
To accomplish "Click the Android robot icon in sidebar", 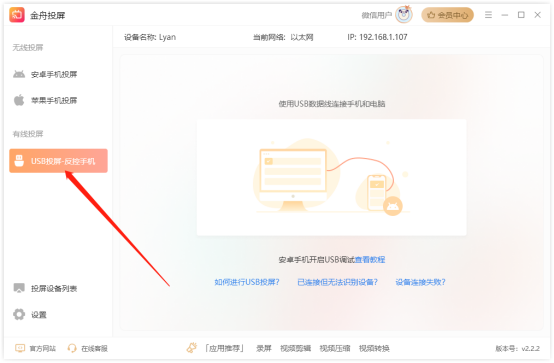I will 19,74.
